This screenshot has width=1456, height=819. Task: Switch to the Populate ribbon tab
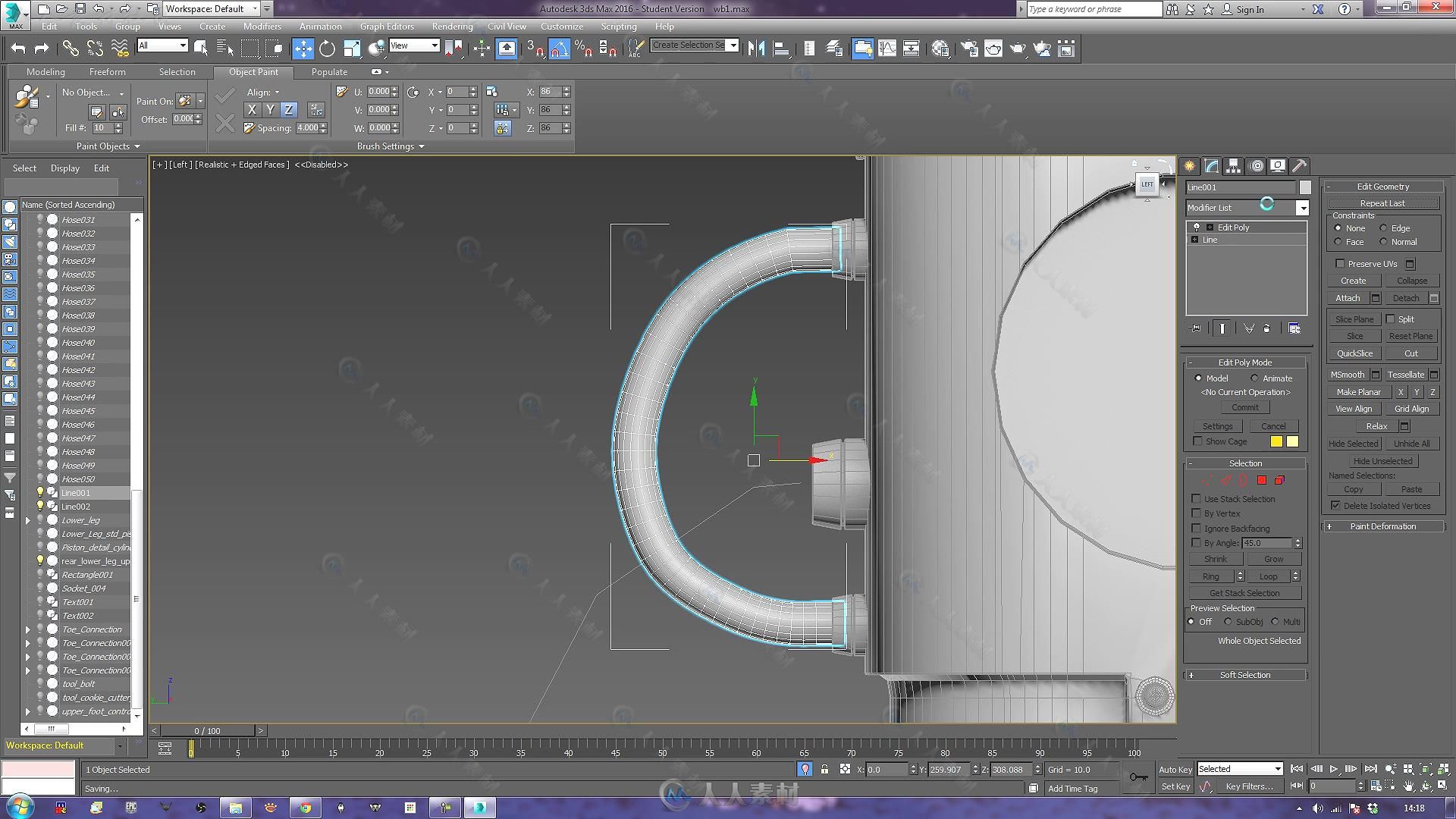pos(329,72)
